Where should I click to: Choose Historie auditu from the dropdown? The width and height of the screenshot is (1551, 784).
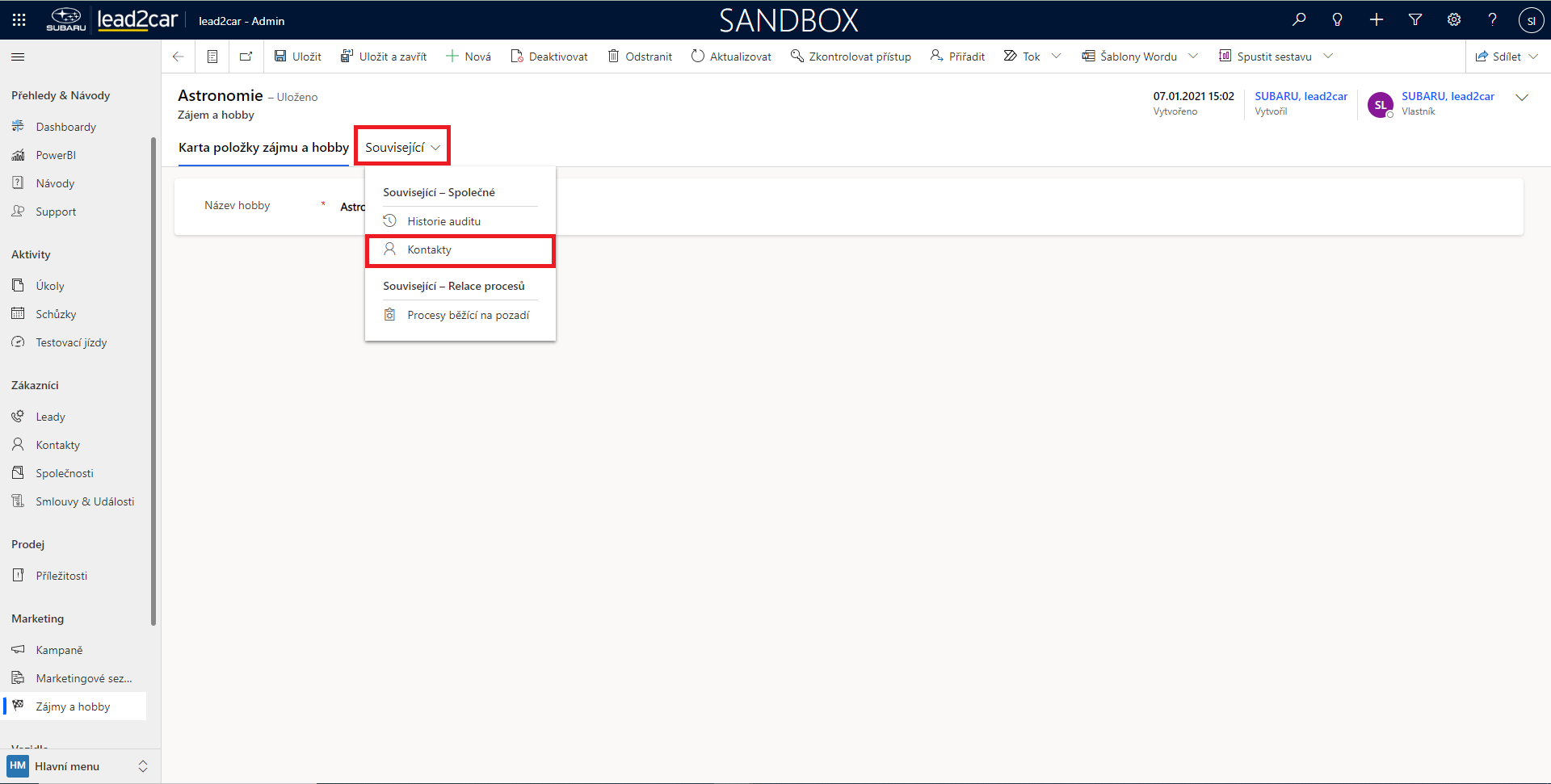[x=443, y=221]
